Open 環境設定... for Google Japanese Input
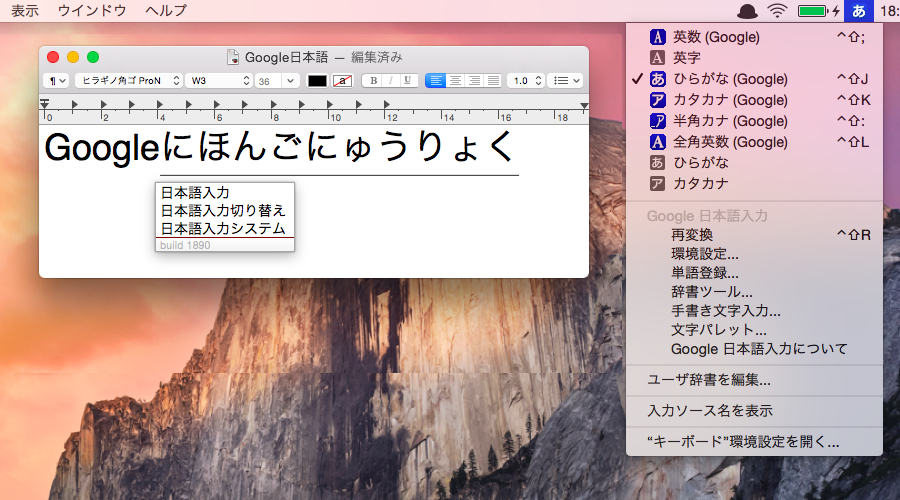 click(x=754, y=254)
